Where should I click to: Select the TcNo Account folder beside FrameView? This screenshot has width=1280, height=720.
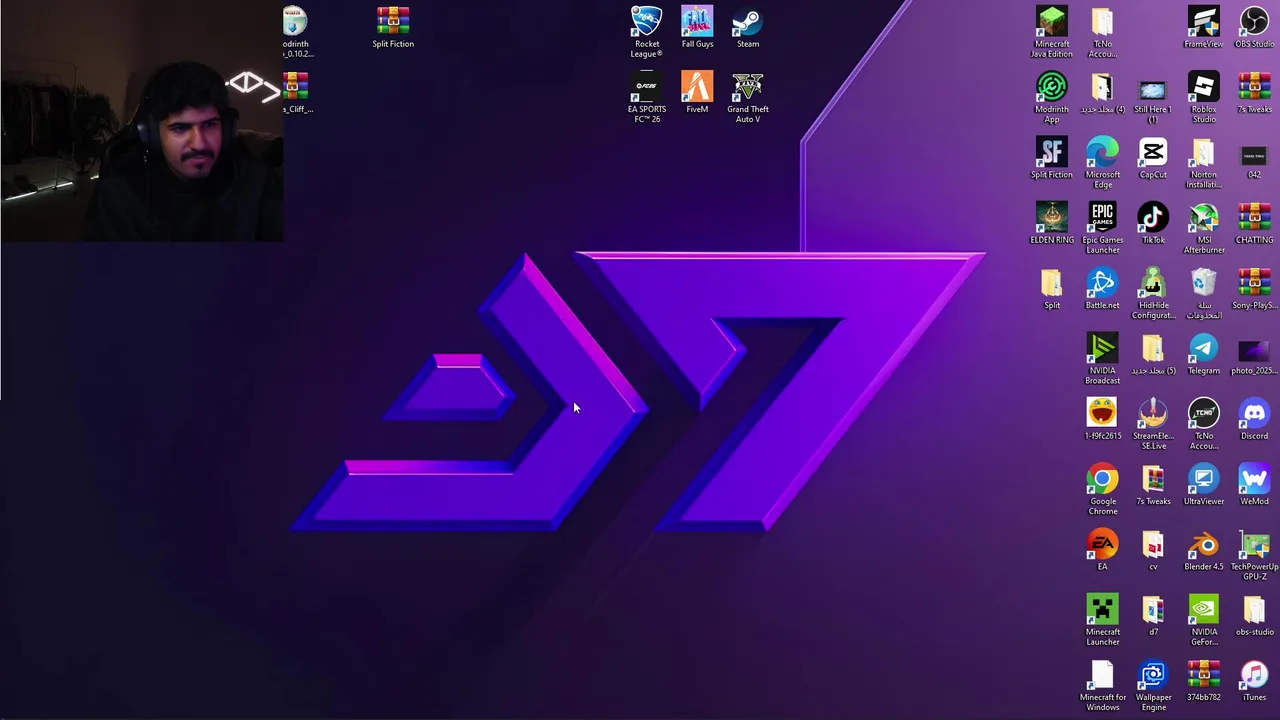pyautogui.click(x=1102, y=31)
